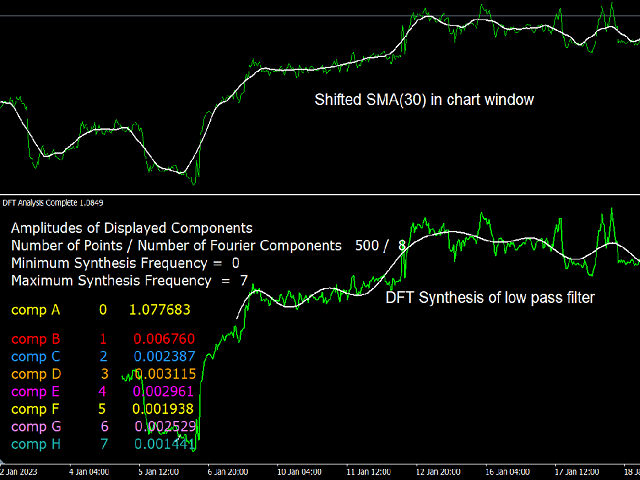Click the 'Number of Points / Number of Fourier Components' line
The image size is (640, 480).
176,246
